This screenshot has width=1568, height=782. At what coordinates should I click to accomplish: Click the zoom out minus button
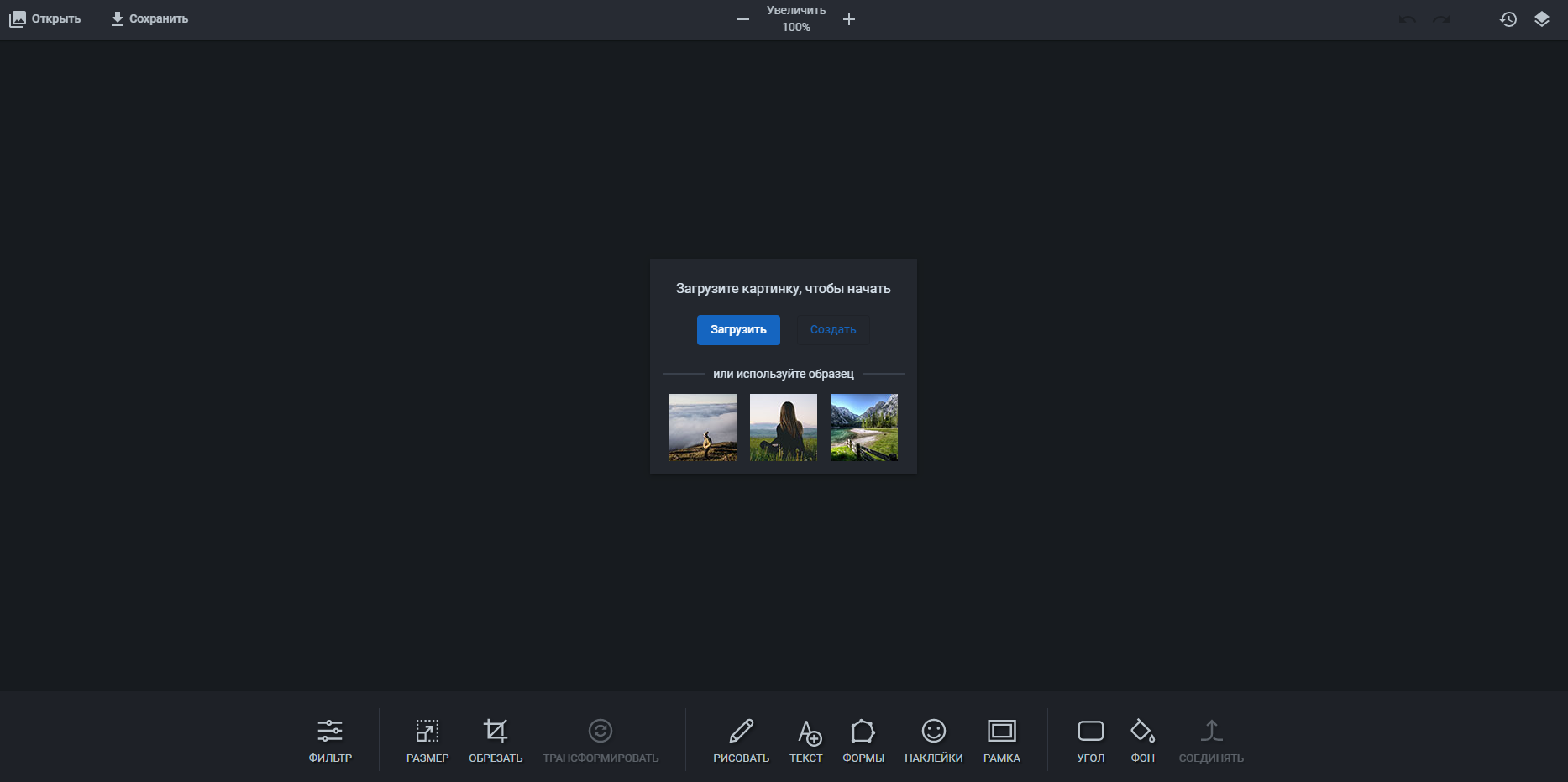(743, 19)
